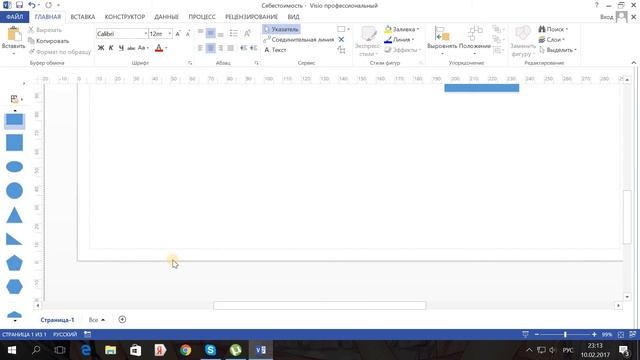
Task: Open Skype from the taskbar
Action: pyautogui.click(x=210, y=350)
